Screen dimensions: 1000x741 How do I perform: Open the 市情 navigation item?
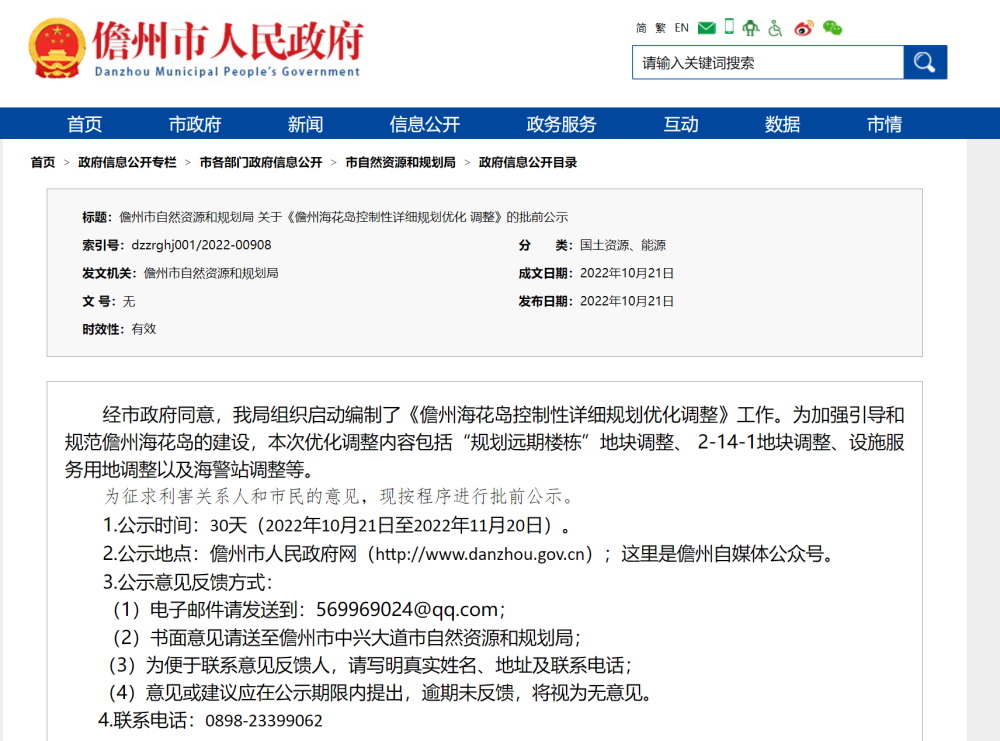pyautogui.click(x=885, y=124)
